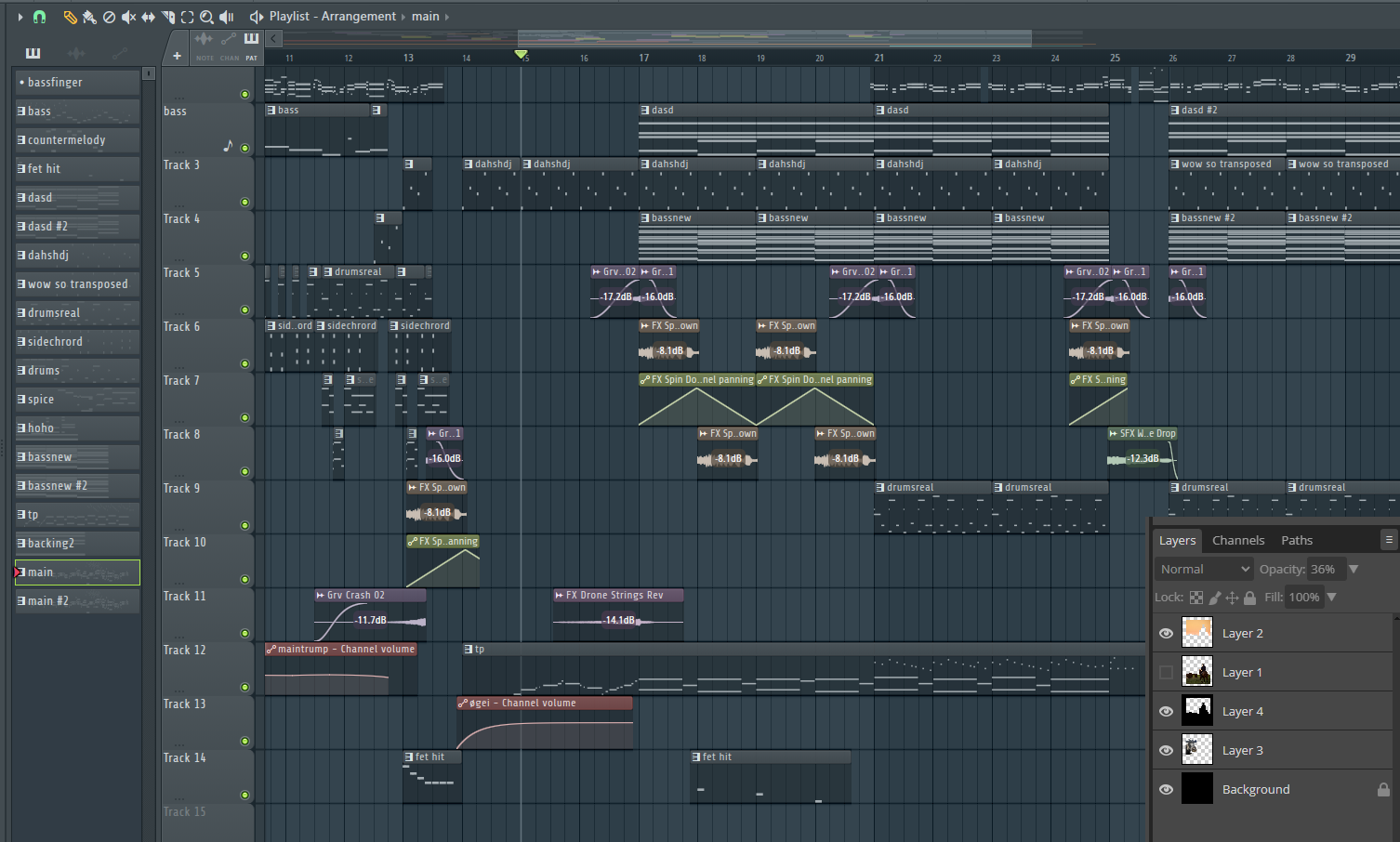Click the Opacity 36% value field
1400x842 pixels.
pyautogui.click(x=1325, y=569)
